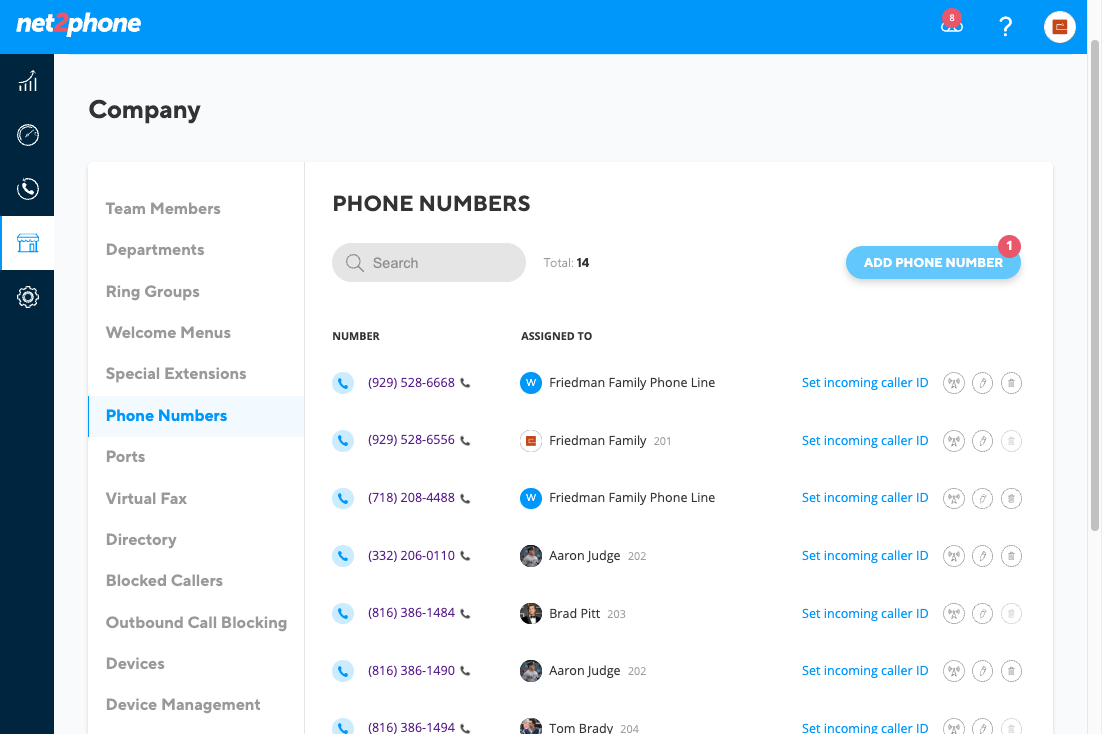This screenshot has width=1102, height=734.
Task: Click the phone numbers Search field
Action: tap(429, 263)
